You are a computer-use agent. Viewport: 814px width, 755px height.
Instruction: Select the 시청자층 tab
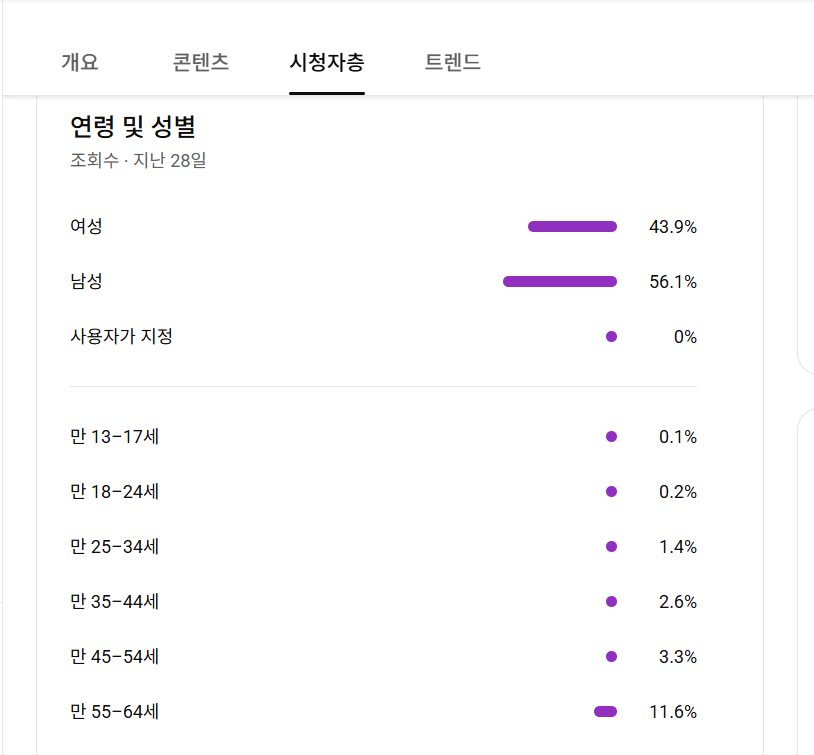[x=327, y=62]
